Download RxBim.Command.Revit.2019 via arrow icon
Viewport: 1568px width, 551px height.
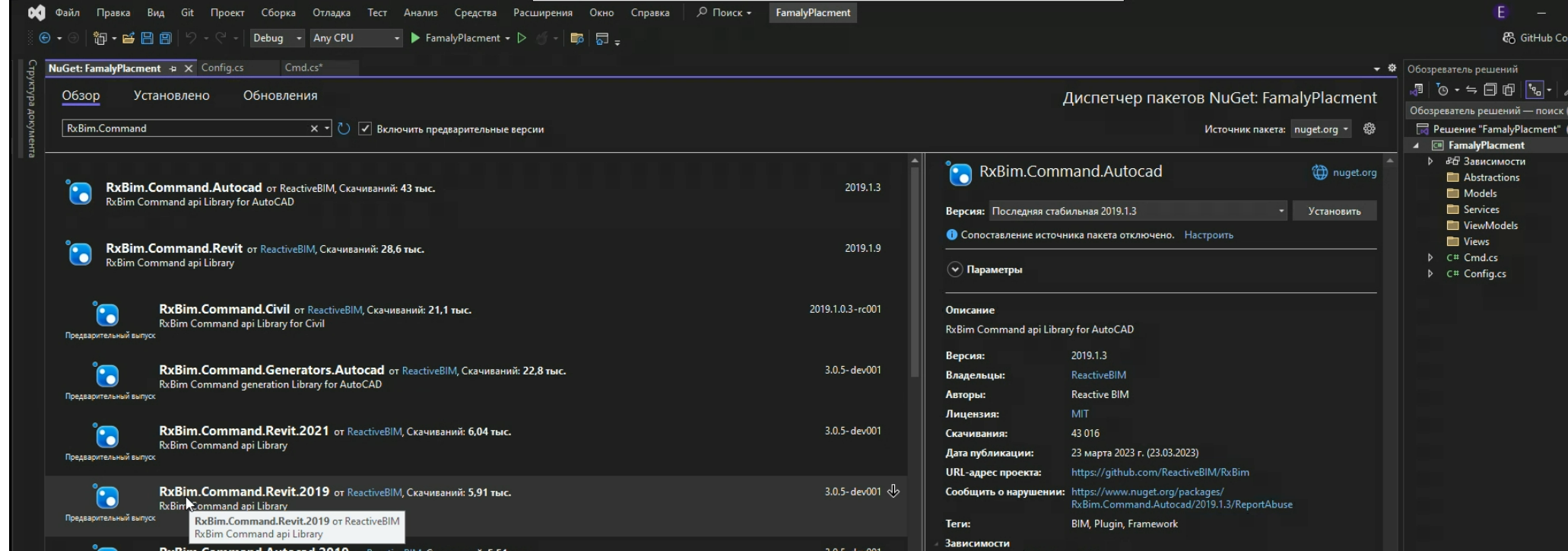[x=894, y=492]
